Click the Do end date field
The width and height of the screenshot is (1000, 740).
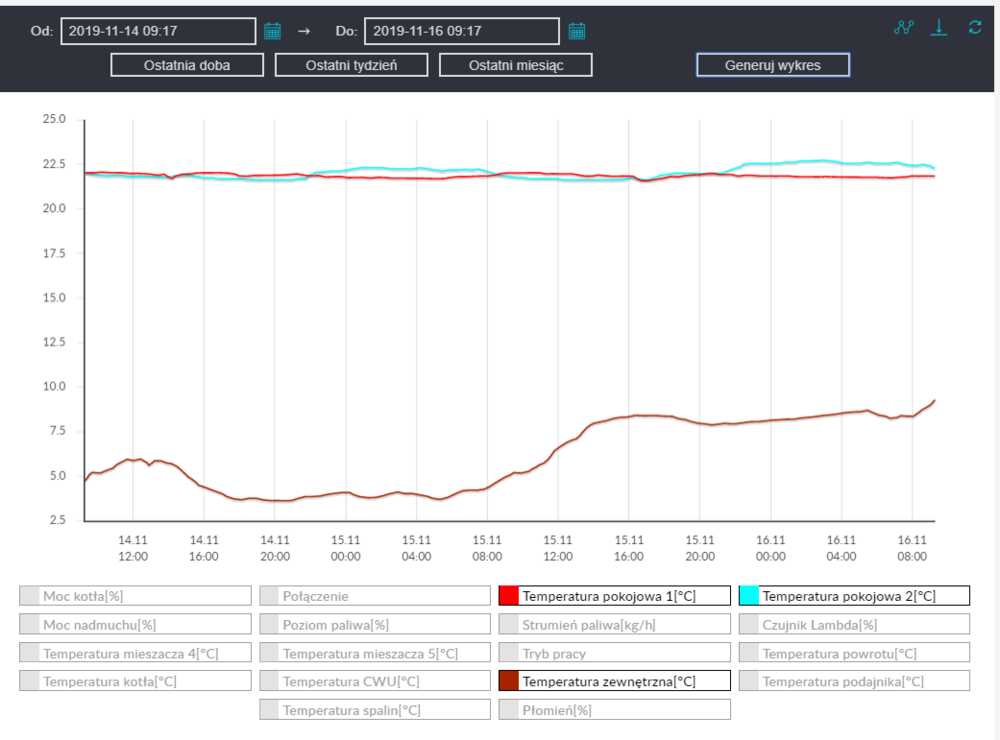pos(461,31)
